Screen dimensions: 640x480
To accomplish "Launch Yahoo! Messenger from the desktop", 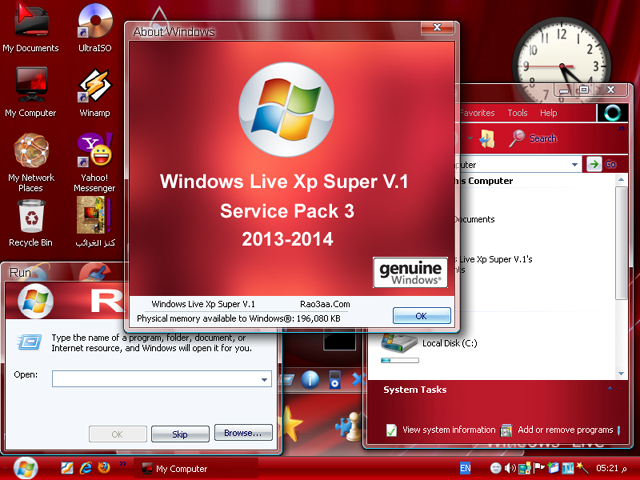I will click(x=94, y=154).
